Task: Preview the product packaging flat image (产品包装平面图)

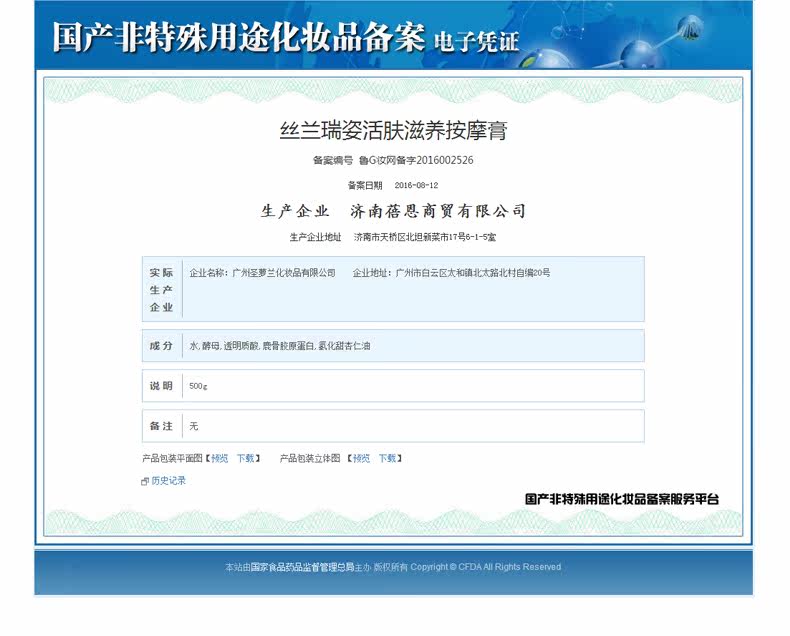Action: 220,458
